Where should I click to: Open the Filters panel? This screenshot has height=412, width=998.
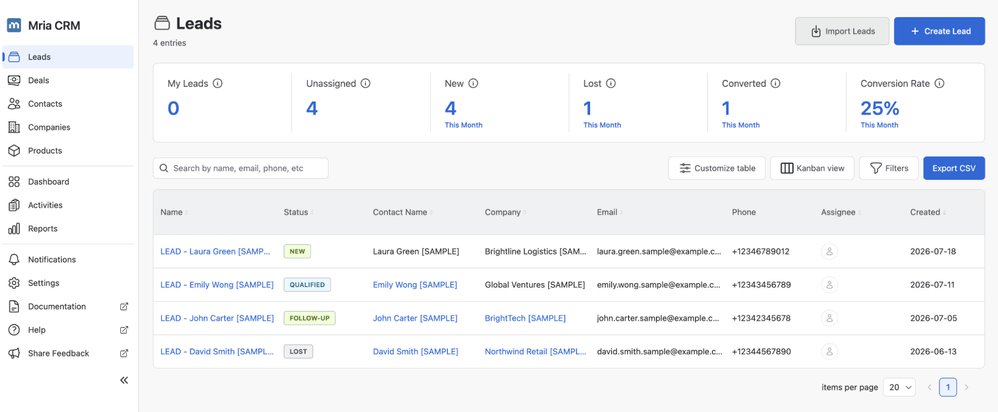pos(889,168)
